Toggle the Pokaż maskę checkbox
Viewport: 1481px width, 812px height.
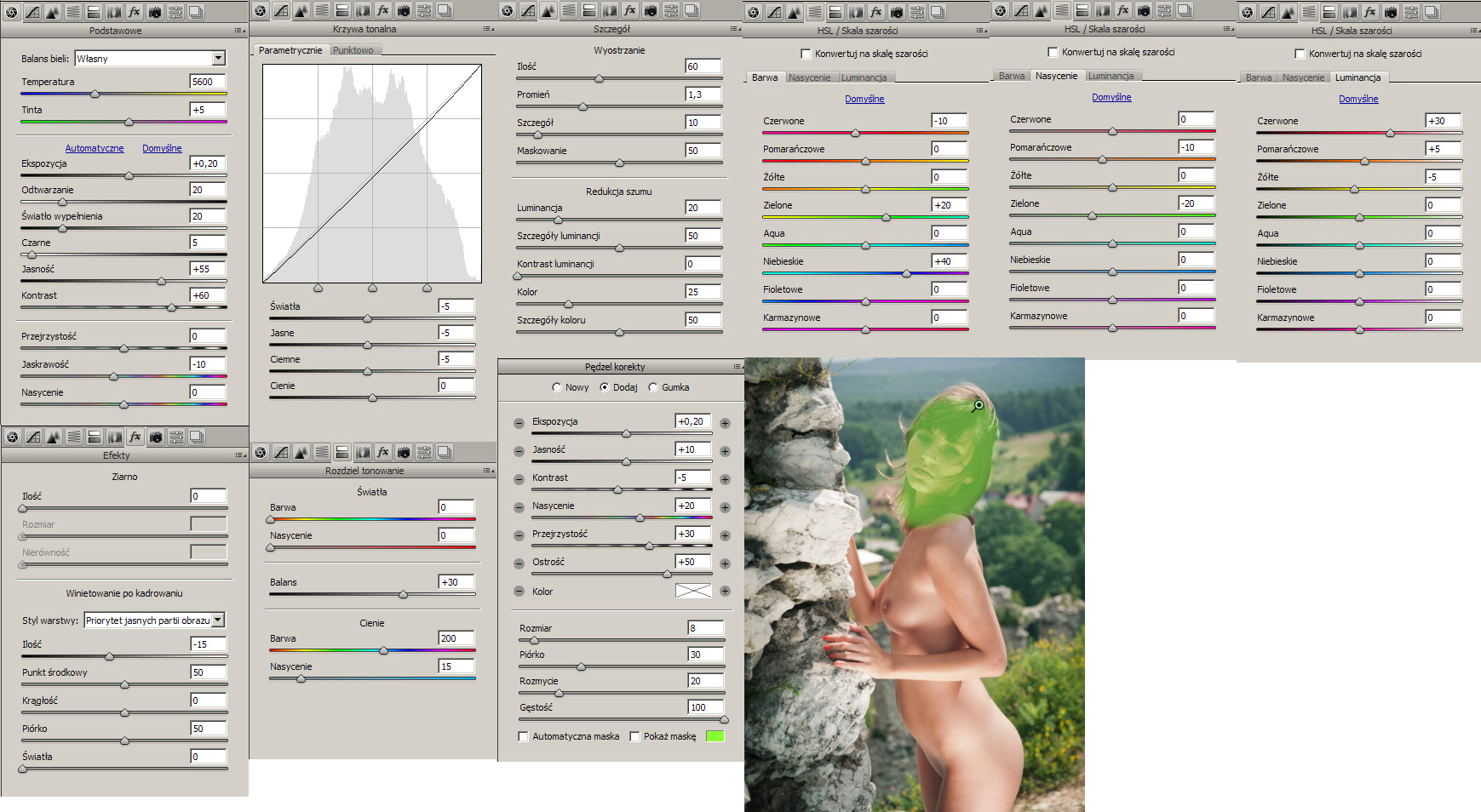pyautogui.click(x=634, y=736)
